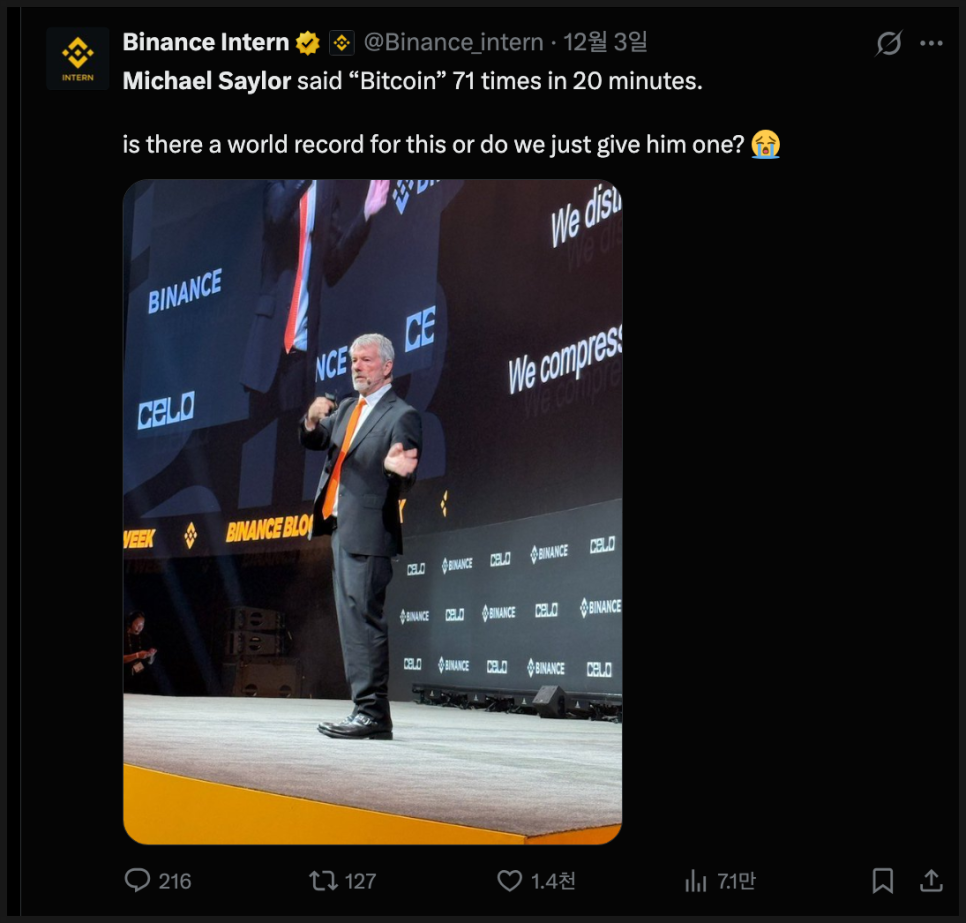This screenshot has height=923, width=966.
Task: Click the share upload arrow icon
Action: coord(931,880)
